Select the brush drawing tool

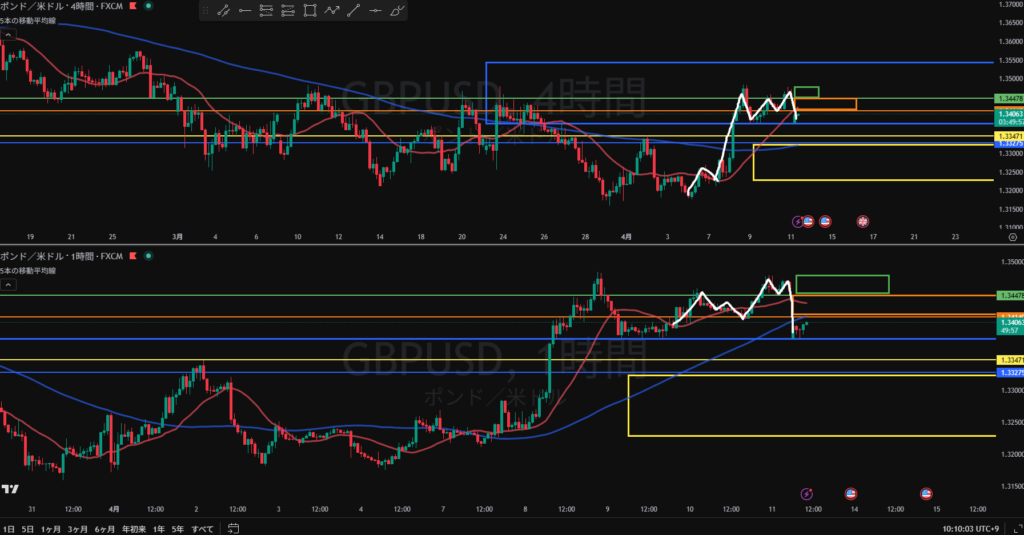pyautogui.click(x=398, y=12)
